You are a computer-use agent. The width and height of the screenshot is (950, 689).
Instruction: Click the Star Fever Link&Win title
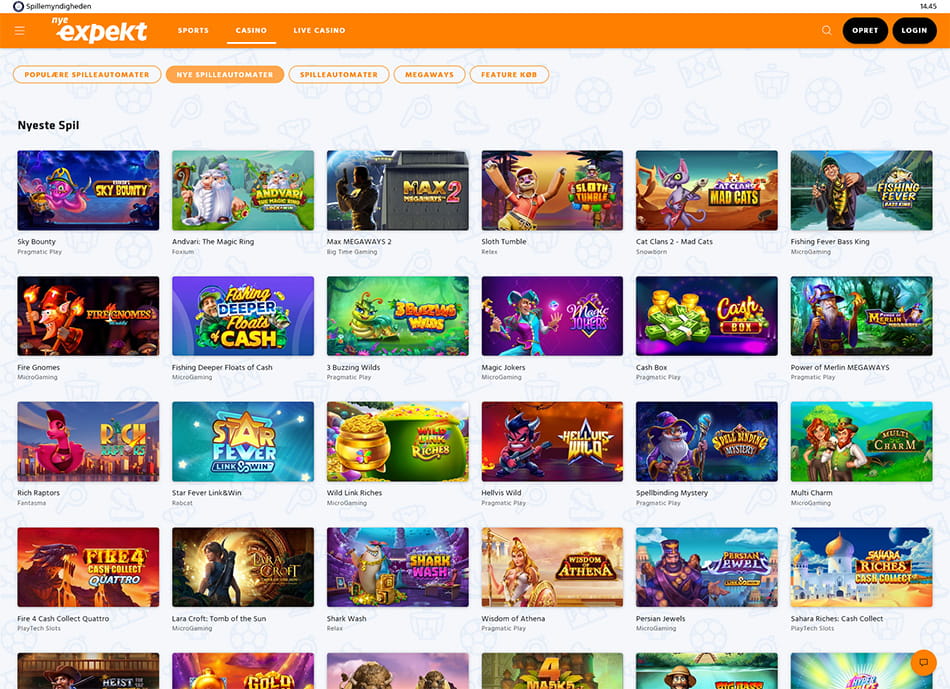(x=206, y=493)
